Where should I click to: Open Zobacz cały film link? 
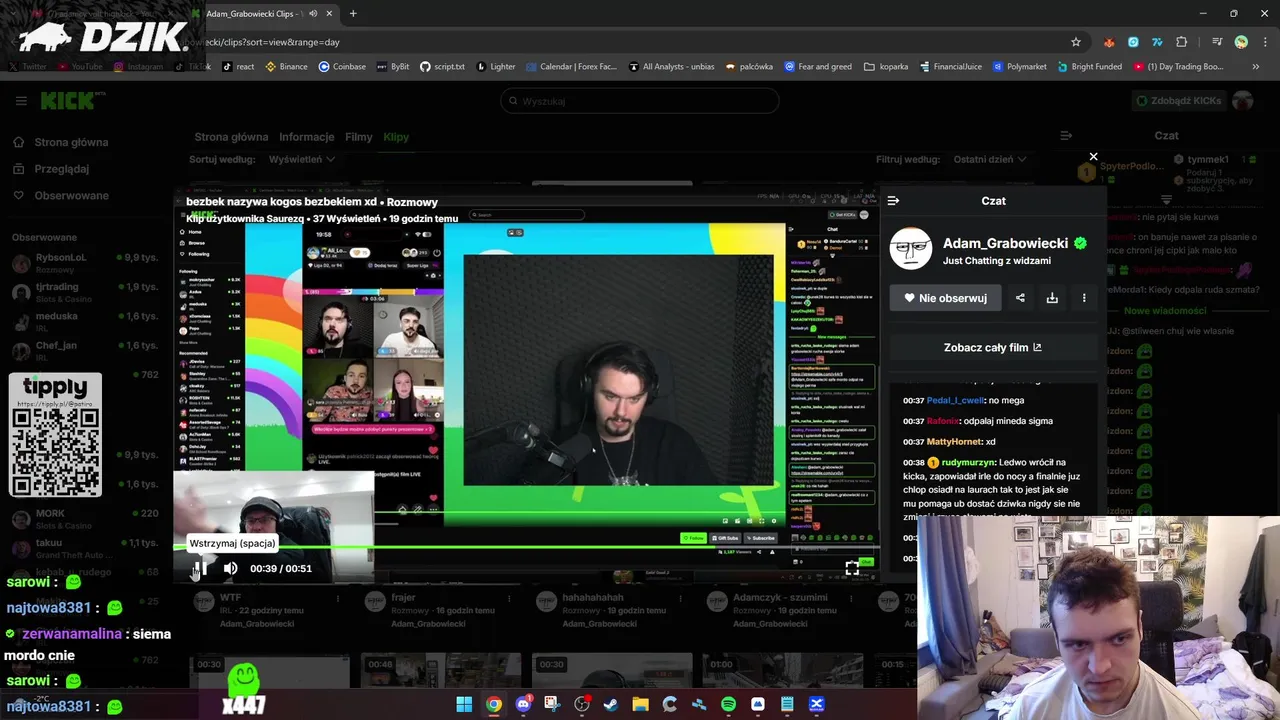click(x=992, y=347)
